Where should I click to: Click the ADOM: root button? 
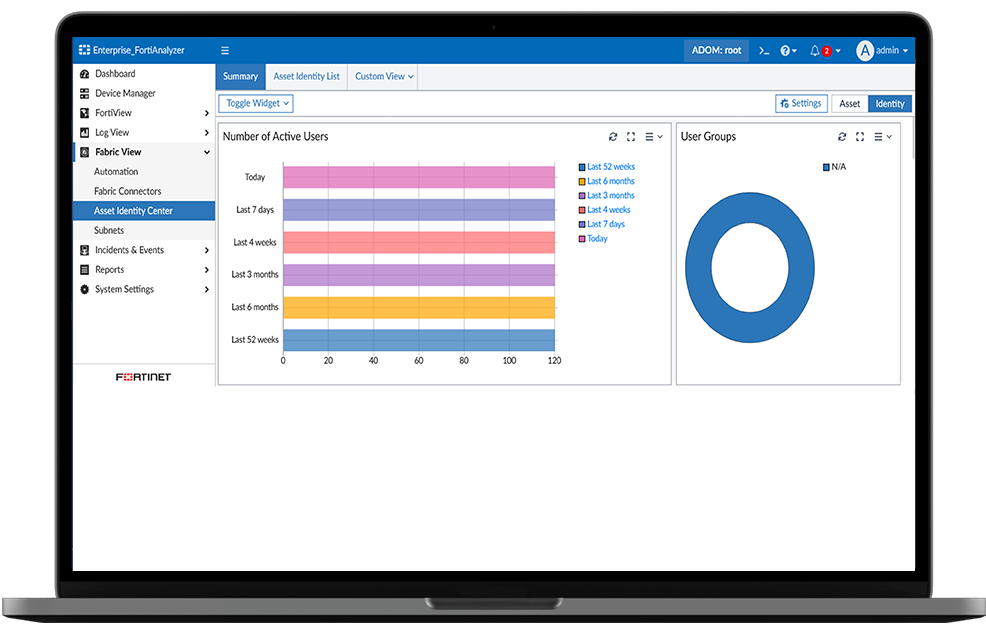click(716, 50)
